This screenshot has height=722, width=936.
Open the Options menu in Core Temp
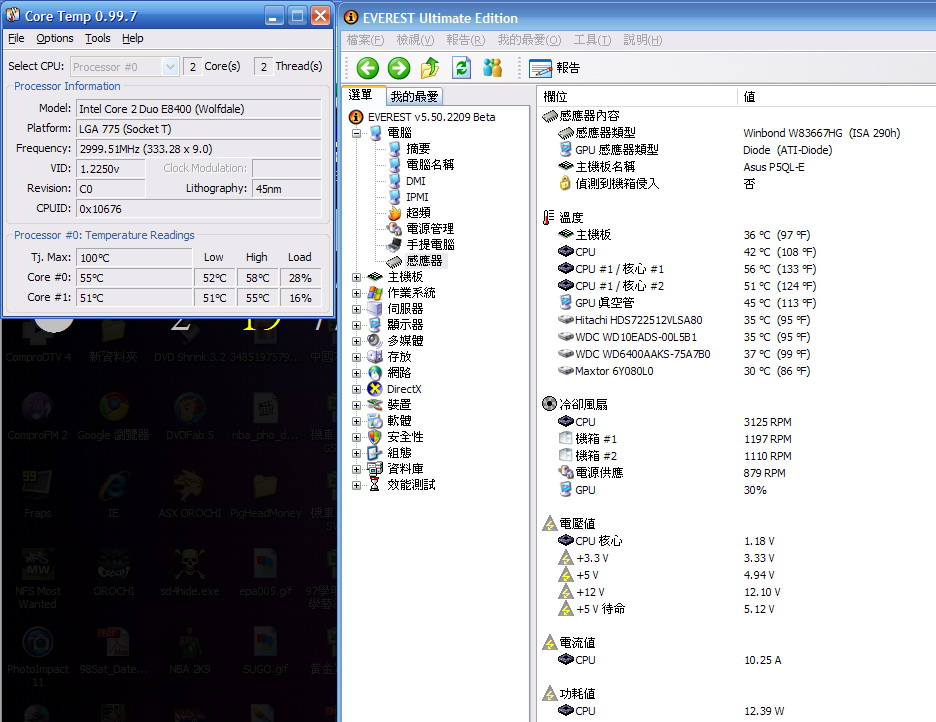[x=55, y=38]
